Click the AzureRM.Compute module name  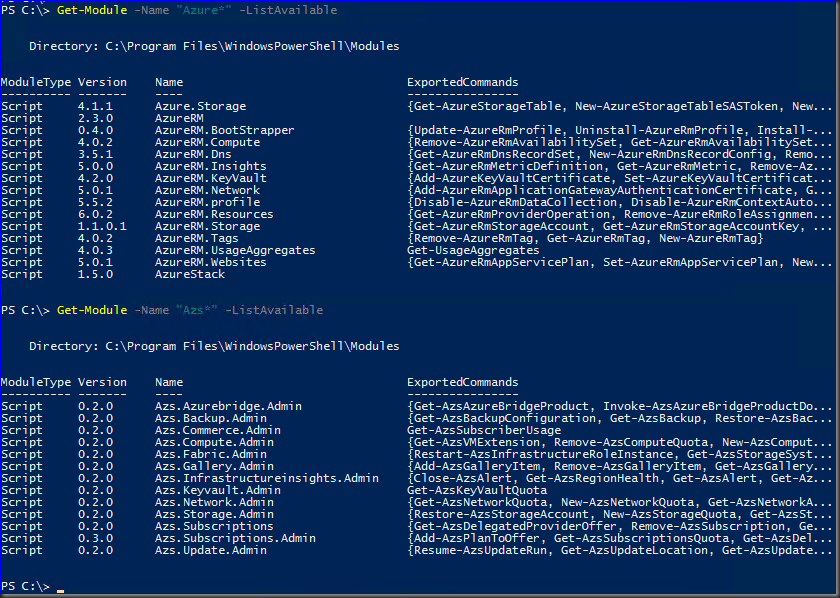(x=209, y=142)
